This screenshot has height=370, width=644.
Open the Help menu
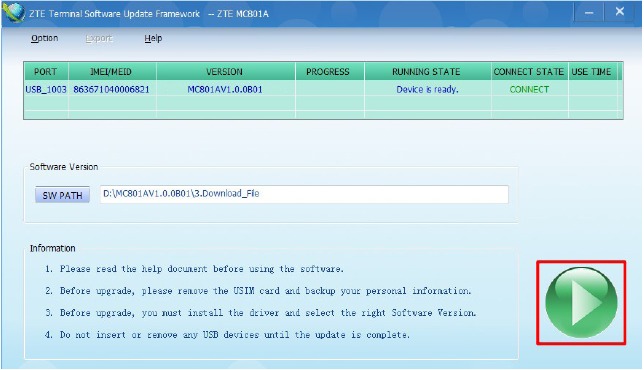153,38
